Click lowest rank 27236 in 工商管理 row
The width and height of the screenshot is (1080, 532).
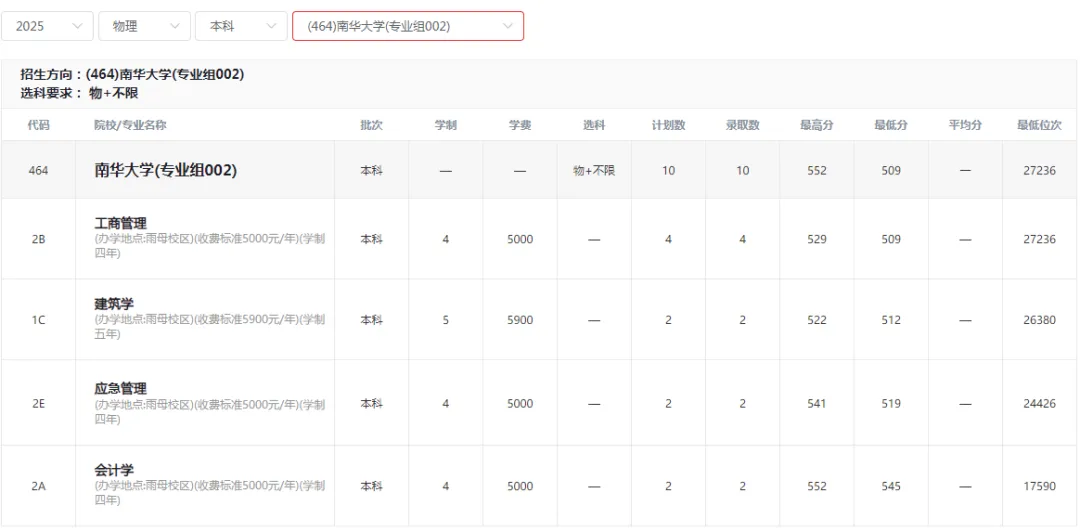click(x=1040, y=240)
